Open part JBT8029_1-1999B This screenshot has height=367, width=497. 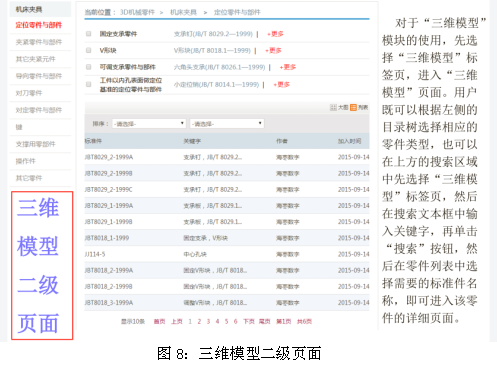coord(109,222)
